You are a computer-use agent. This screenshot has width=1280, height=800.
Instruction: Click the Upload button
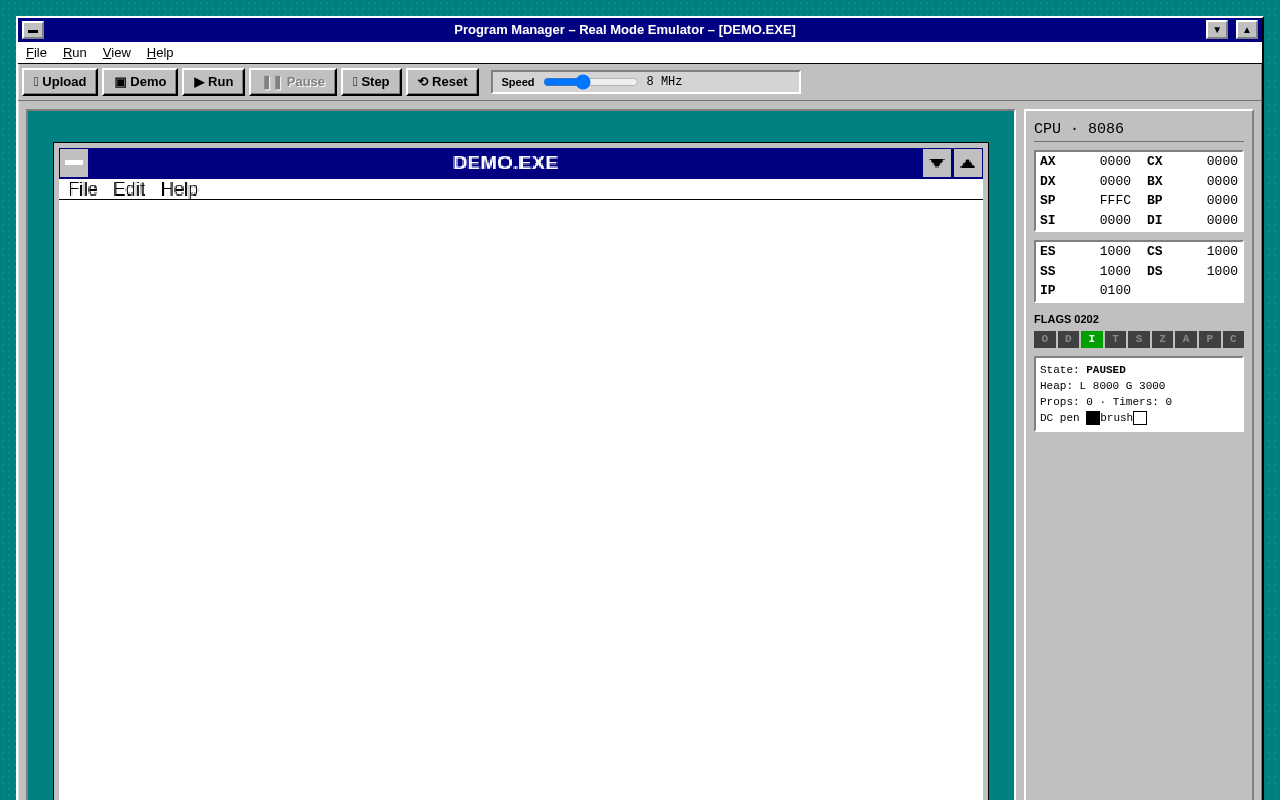pos(60,82)
